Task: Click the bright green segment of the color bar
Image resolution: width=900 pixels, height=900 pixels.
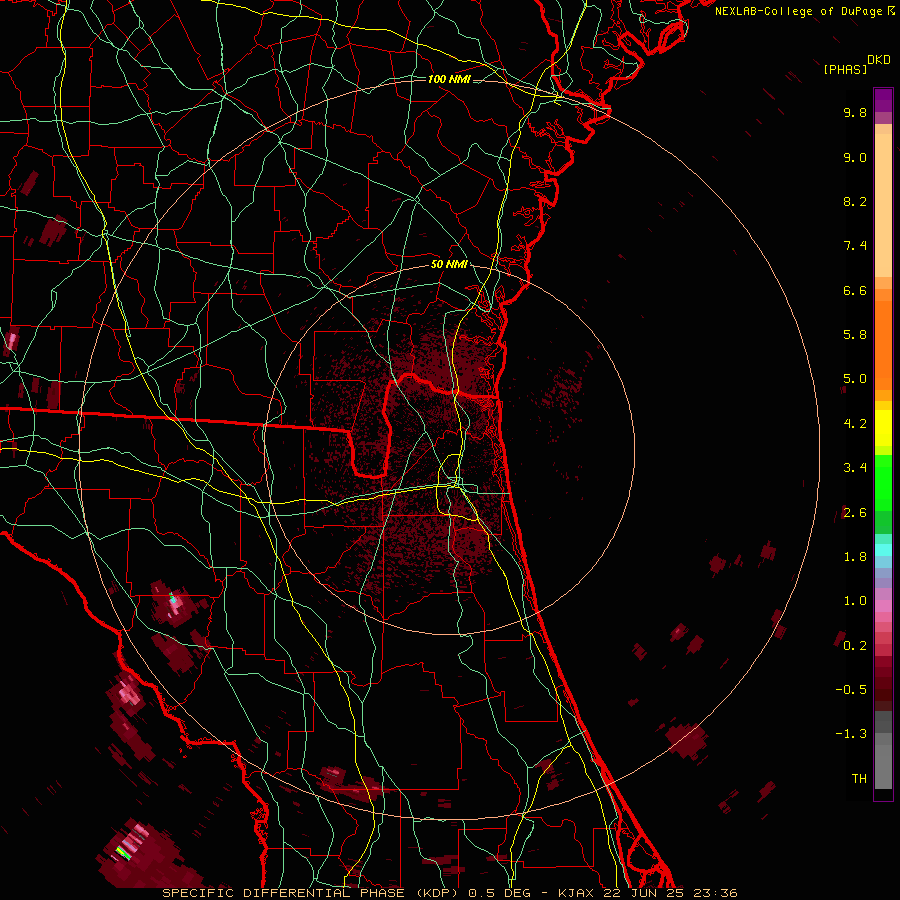Action: point(883,482)
